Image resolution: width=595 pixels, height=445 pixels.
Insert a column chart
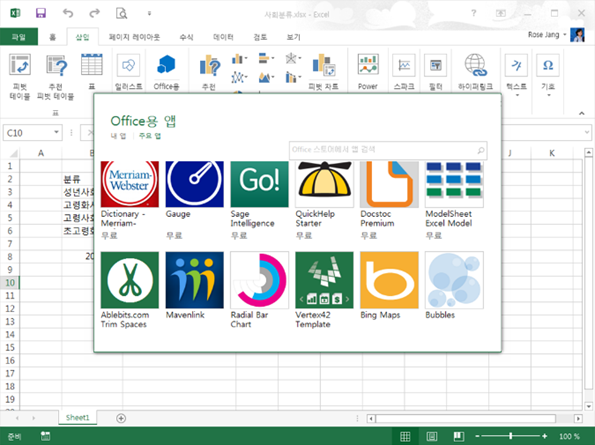[x=239, y=59]
